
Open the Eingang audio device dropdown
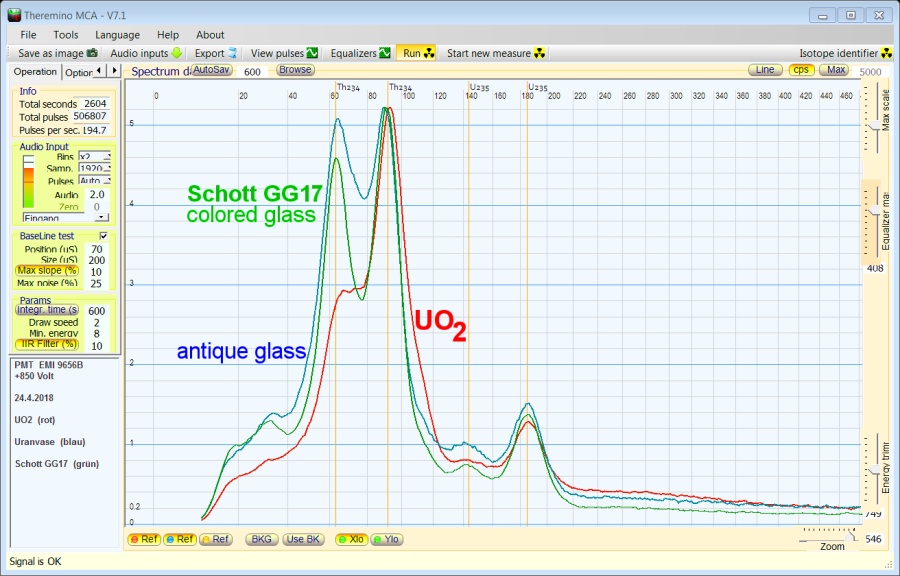coord(101,217)
